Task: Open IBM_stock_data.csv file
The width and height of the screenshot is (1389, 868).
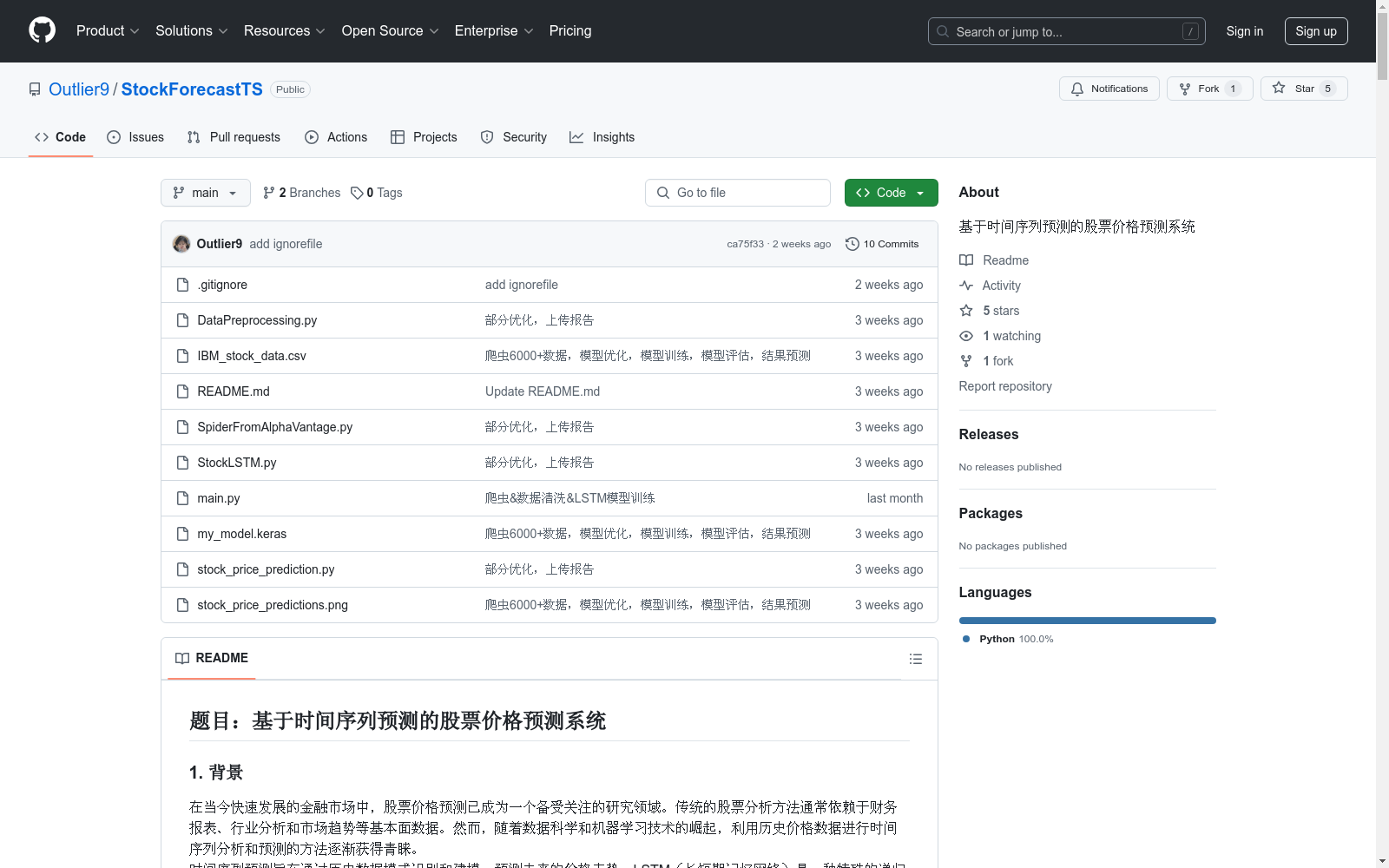Action: (252, 356)
